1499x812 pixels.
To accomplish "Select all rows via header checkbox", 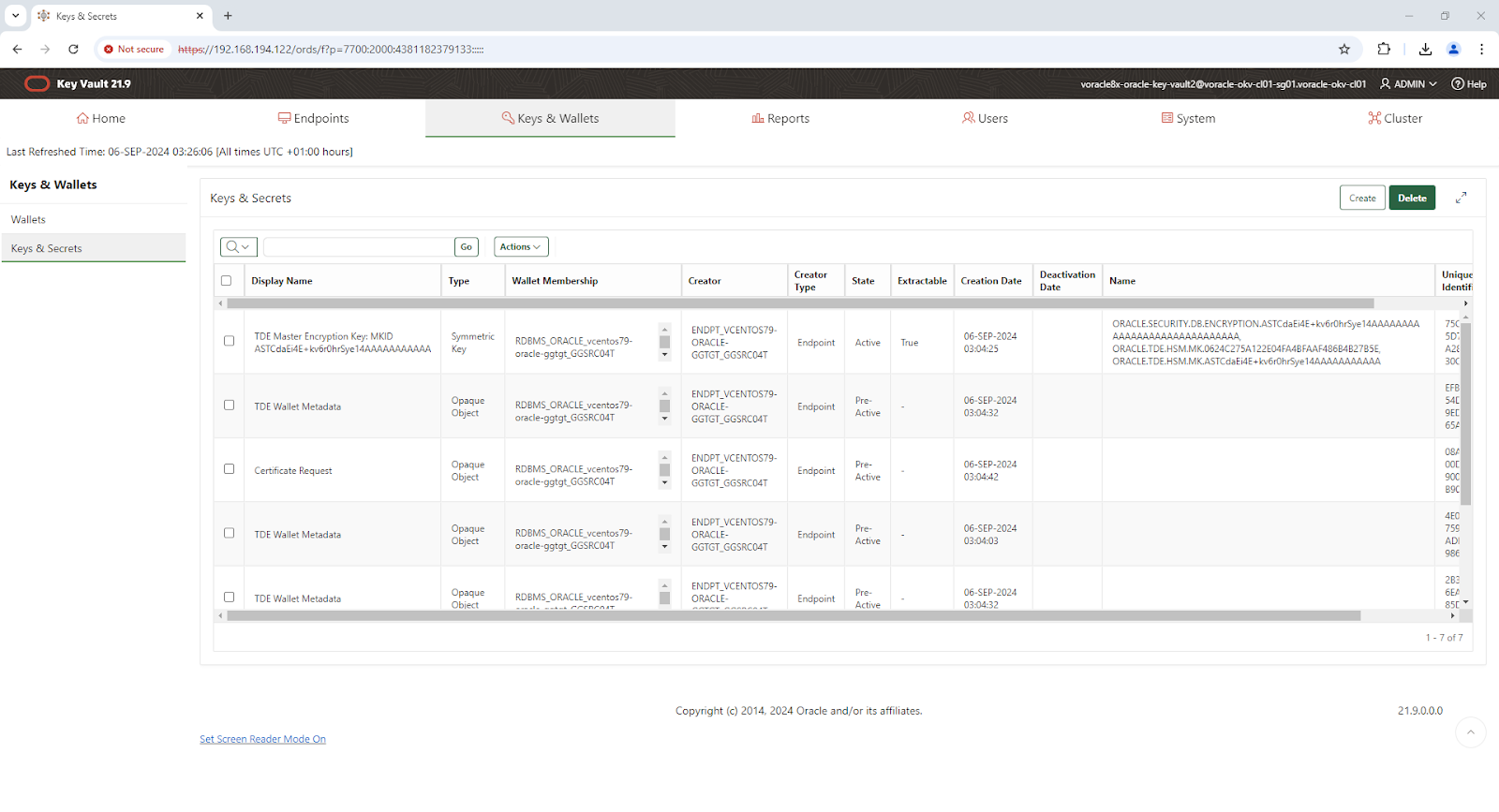I will [x=226, y=280].
